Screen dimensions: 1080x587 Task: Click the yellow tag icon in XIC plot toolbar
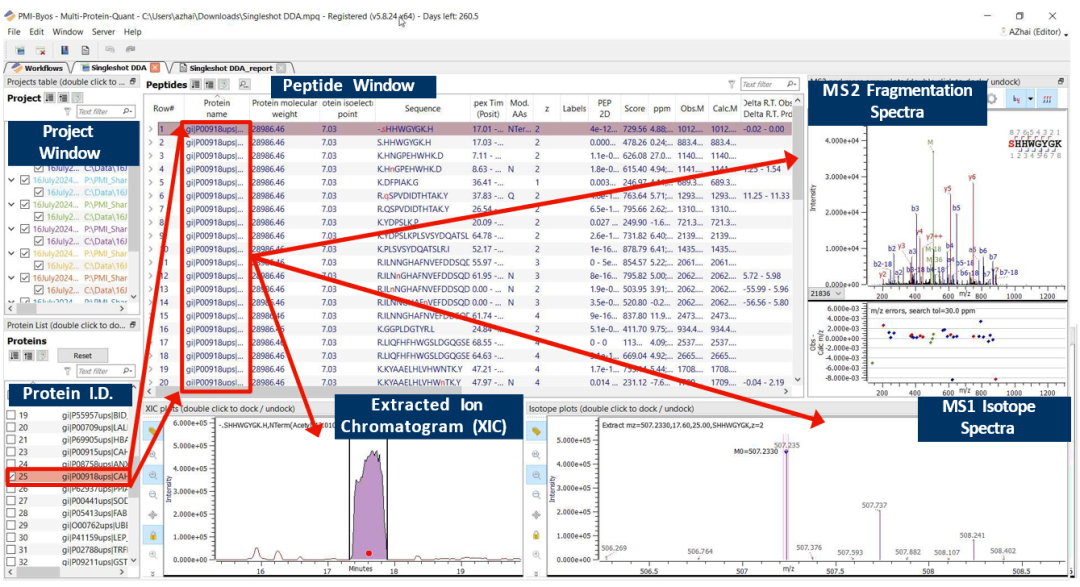pos(153,430)
